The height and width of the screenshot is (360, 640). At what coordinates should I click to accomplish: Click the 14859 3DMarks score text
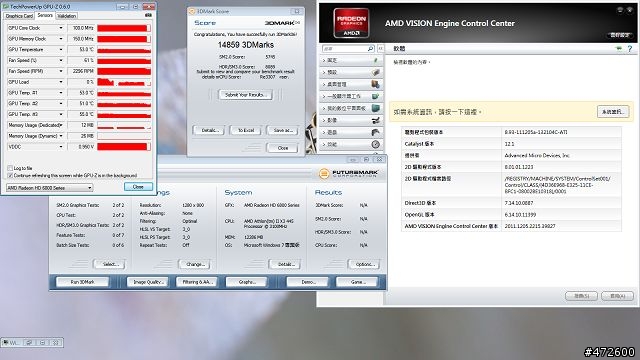click(x=246, y=44)
